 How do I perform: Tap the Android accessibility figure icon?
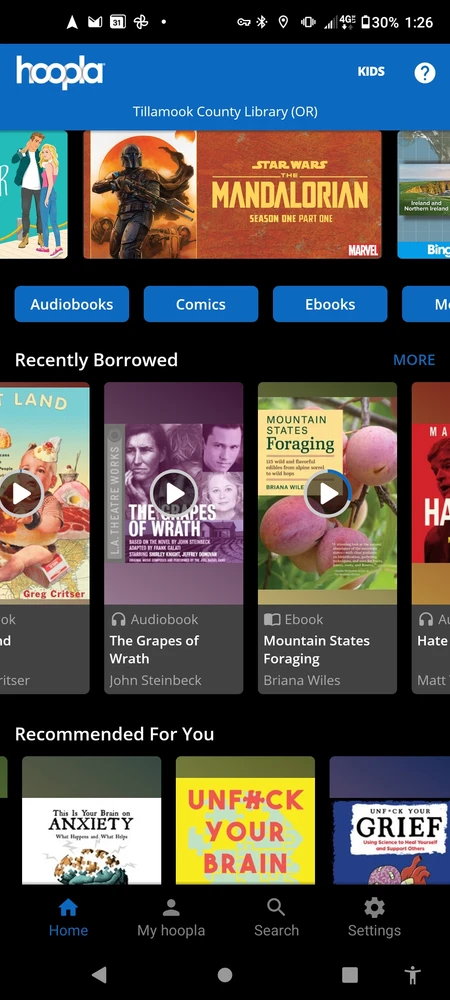[413, 974]
